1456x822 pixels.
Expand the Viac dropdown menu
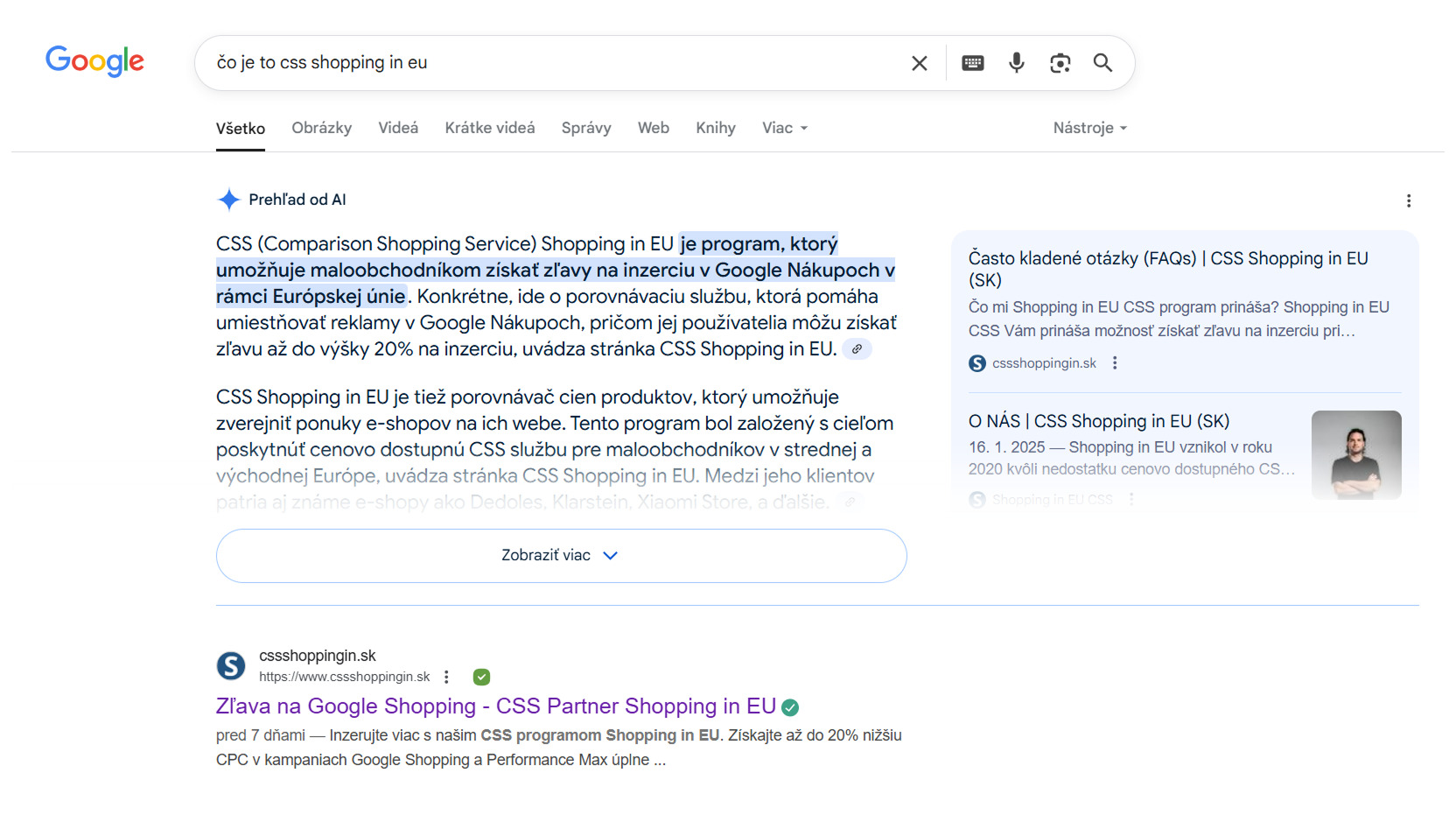(x=784, y=128)
